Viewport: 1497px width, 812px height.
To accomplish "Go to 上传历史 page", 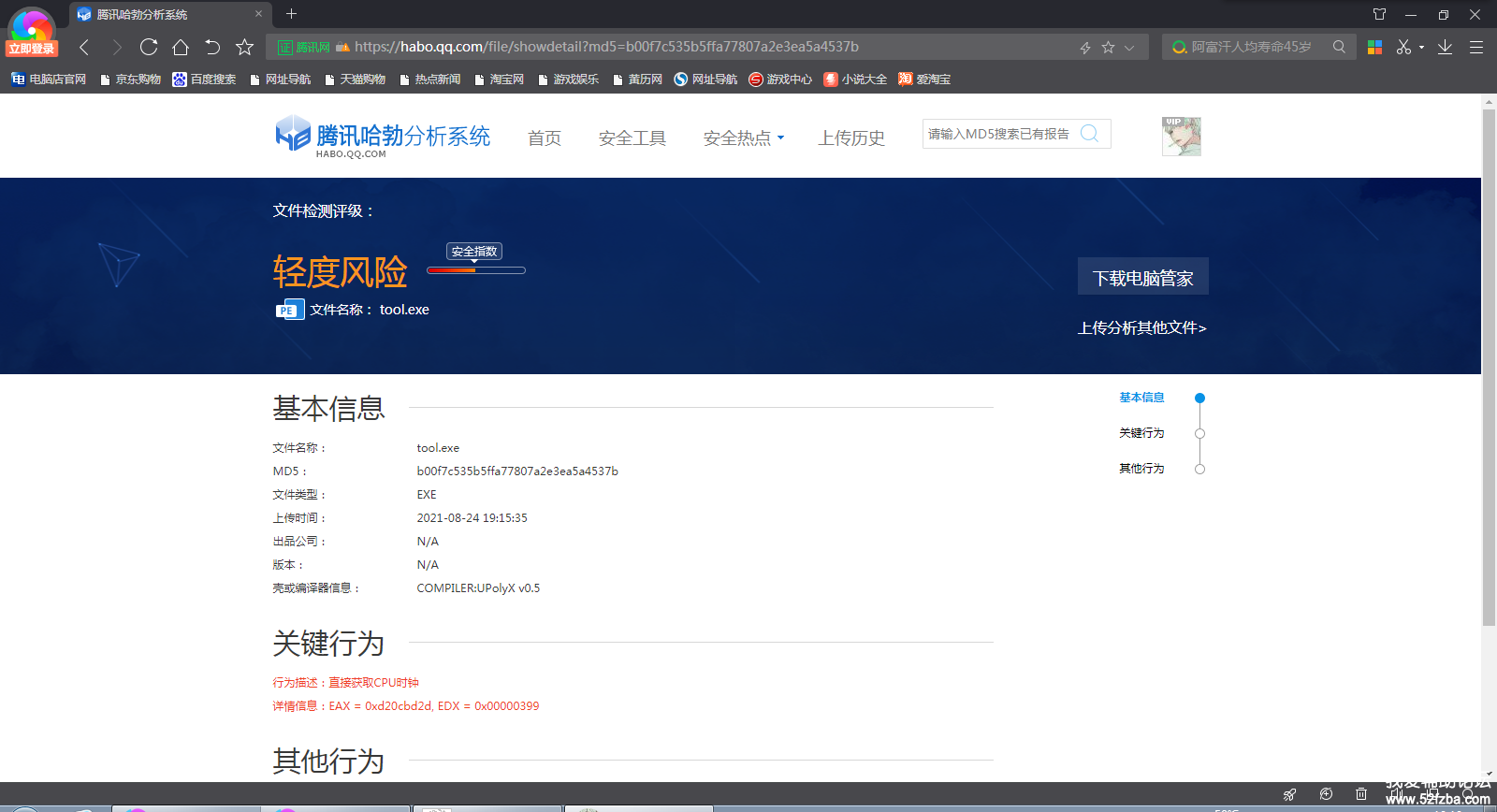I will (851, 138).
